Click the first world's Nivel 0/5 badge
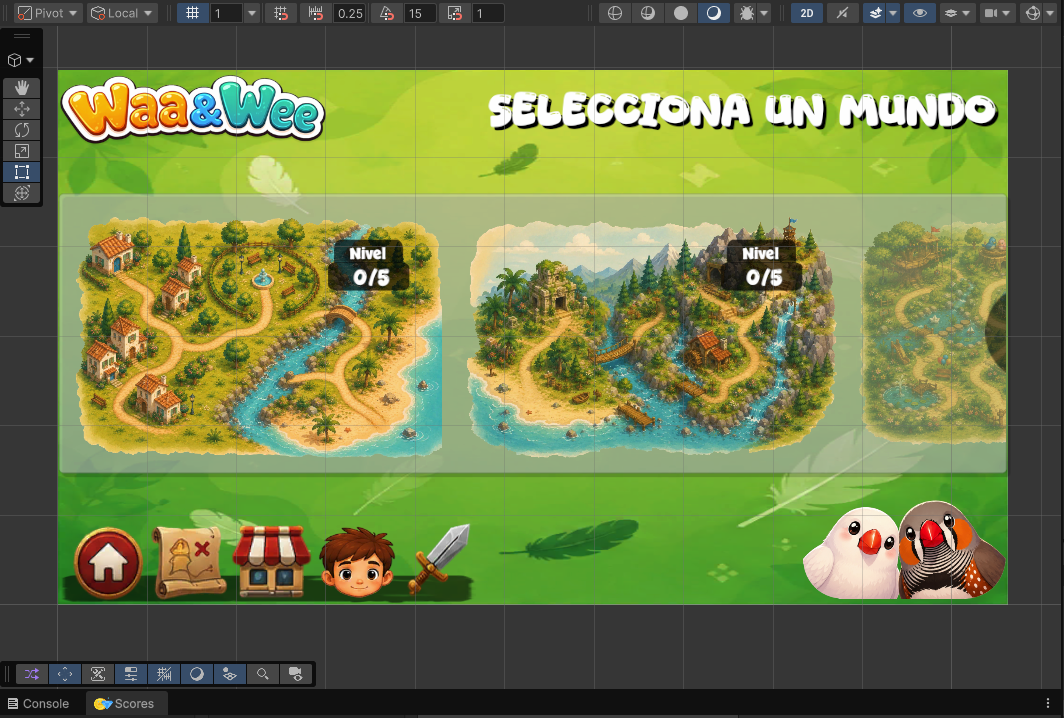This screenshot has height=718, width=1064. [x=368, y=266]
